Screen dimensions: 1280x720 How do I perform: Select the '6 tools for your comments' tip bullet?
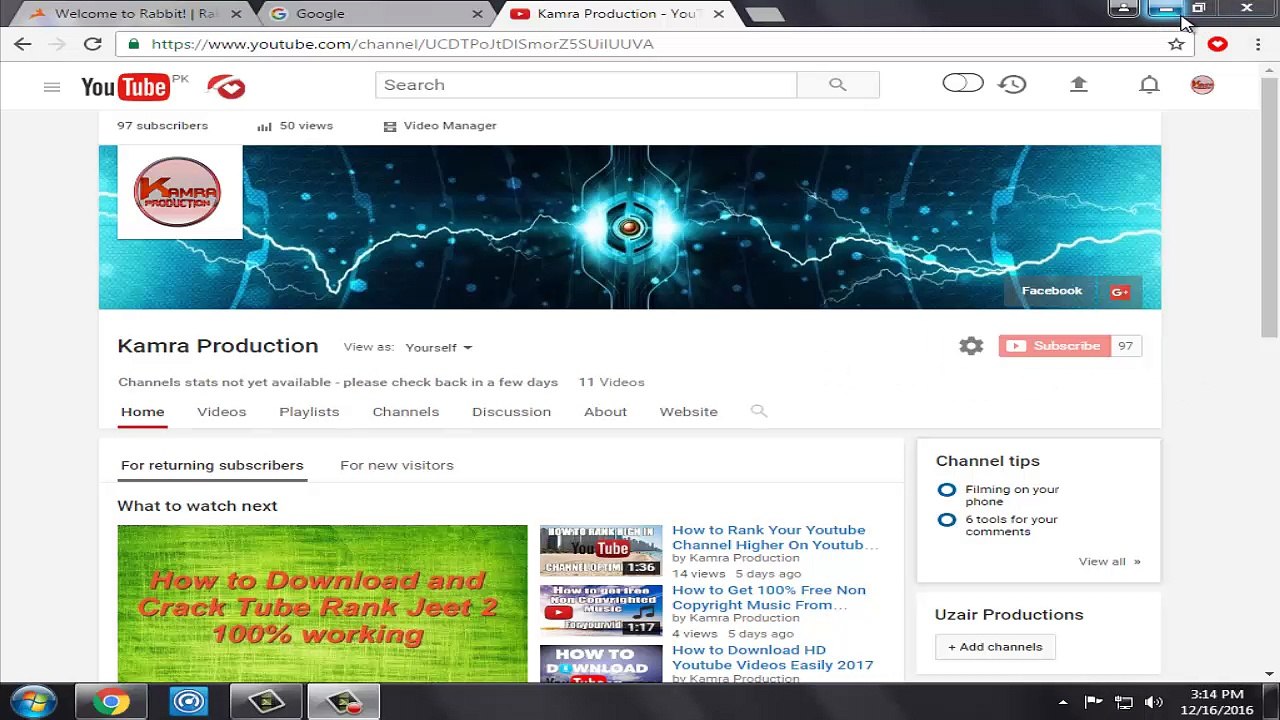(x=946, y=520)
